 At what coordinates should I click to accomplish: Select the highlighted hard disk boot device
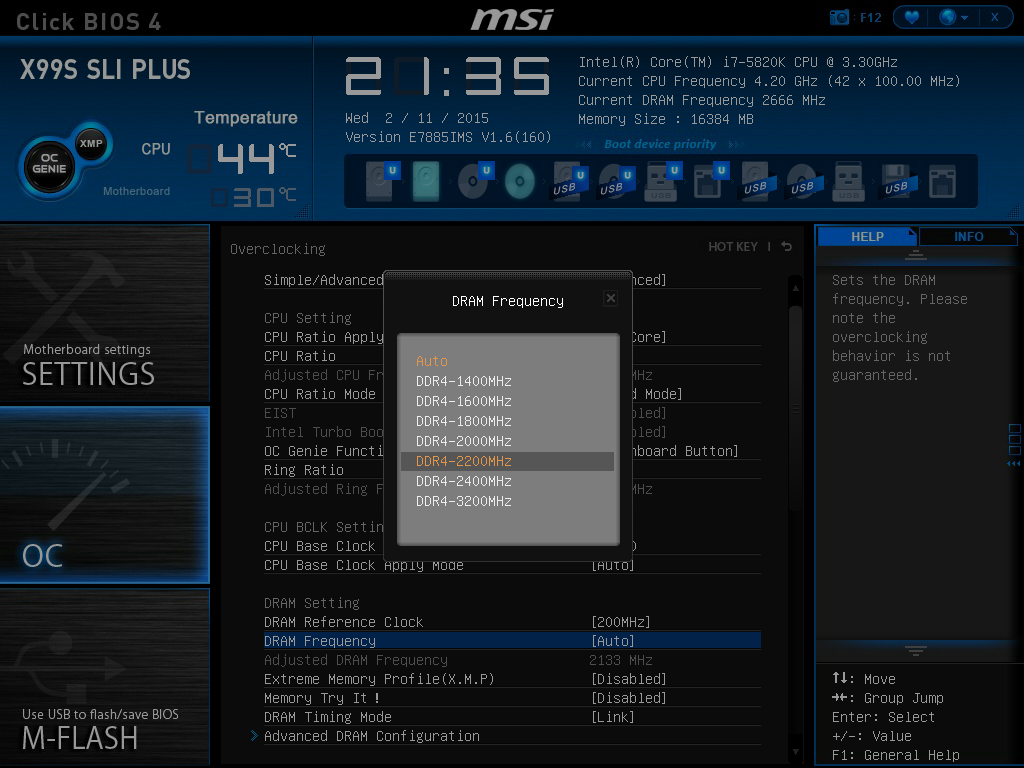coord(426,181)
